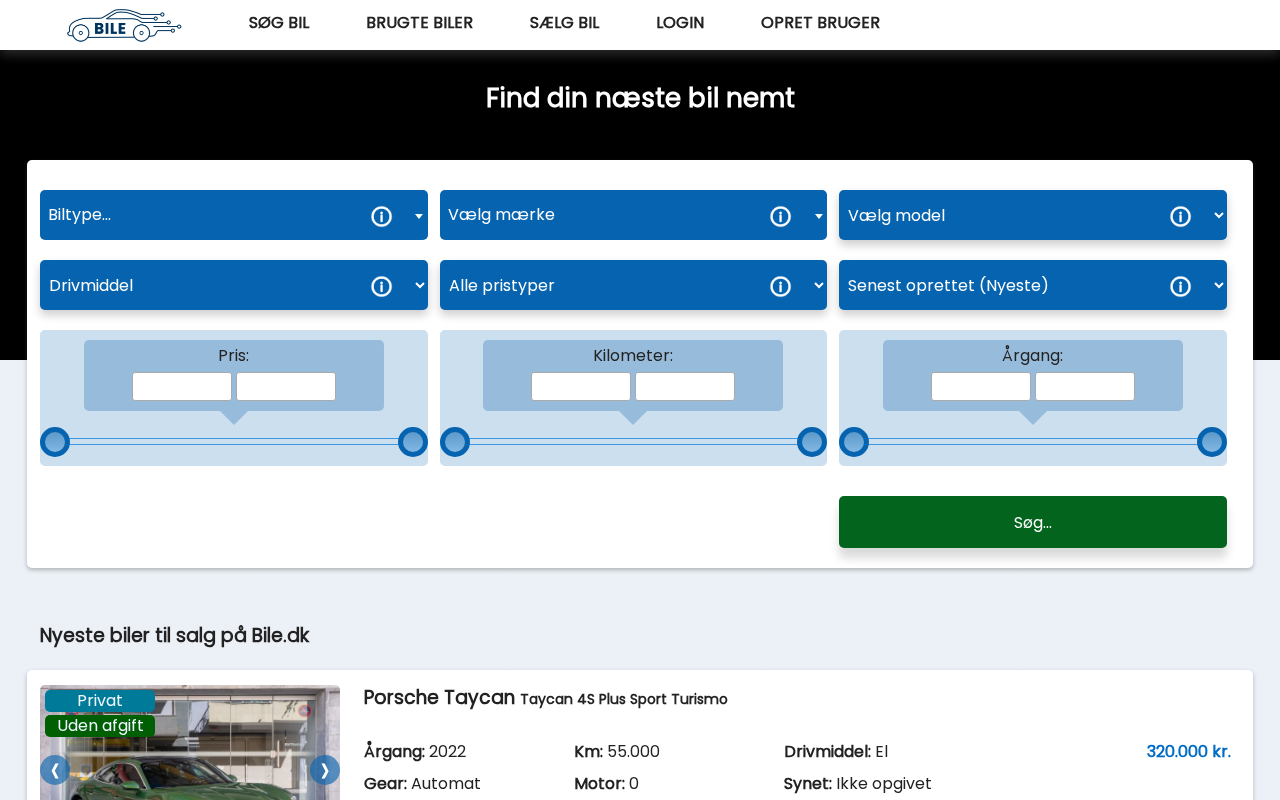
Task: Click the Find din næste bil nemt heading
Action: coord(640,98)
